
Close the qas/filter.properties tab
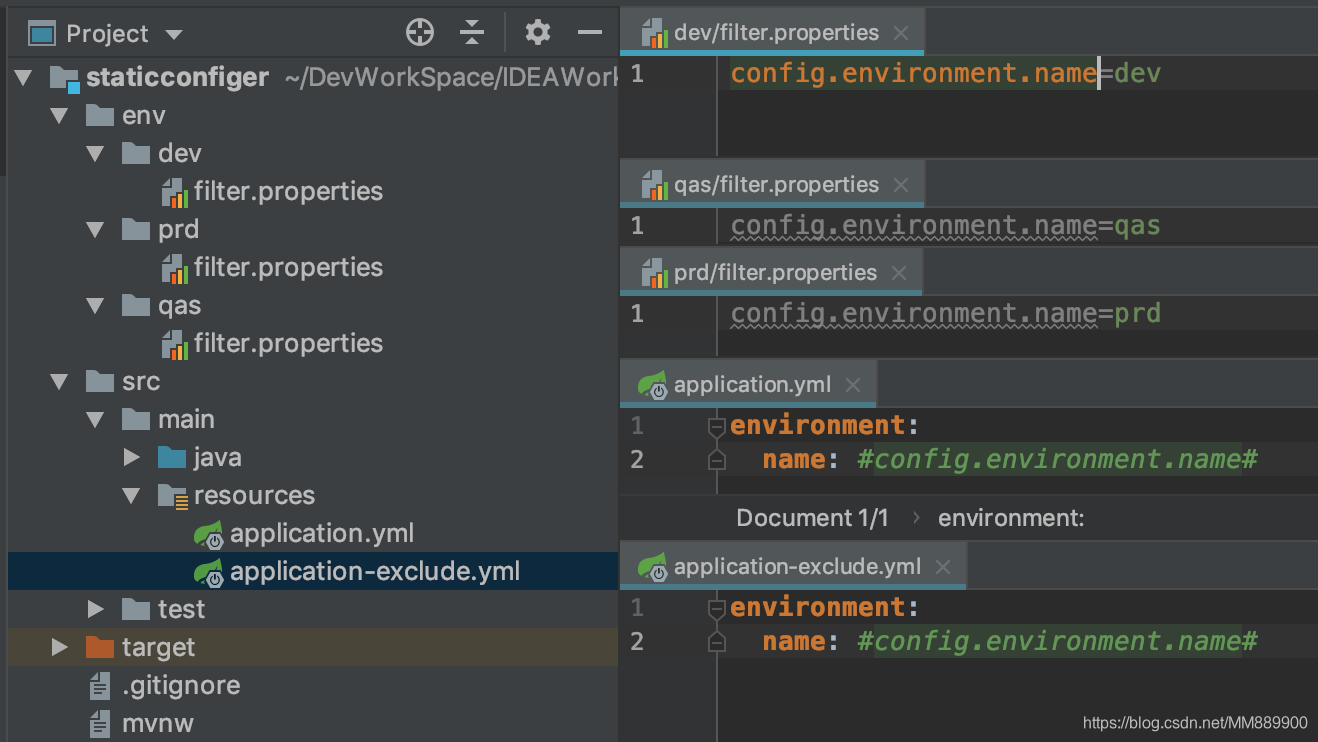tap(901, 185)
